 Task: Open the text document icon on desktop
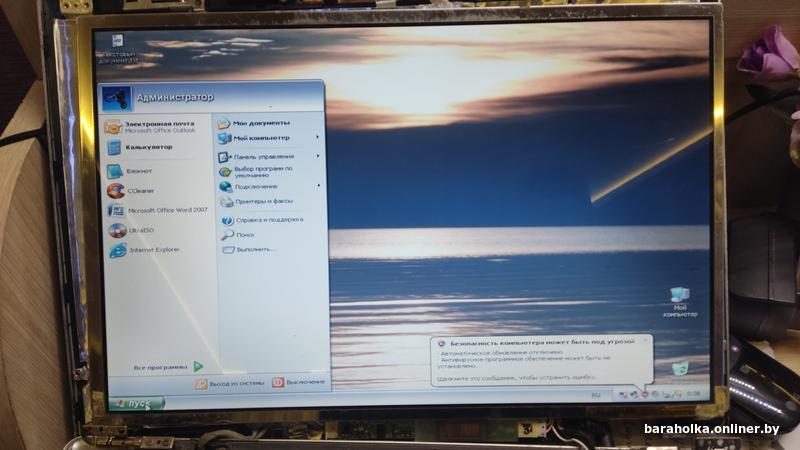click(118, 49)
